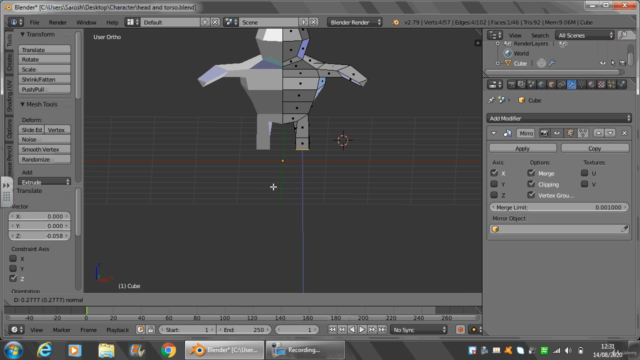The width and height of the screenshot is (640, 360).
Task: Open the Material properties tab icon
Action: click(591, 84)
